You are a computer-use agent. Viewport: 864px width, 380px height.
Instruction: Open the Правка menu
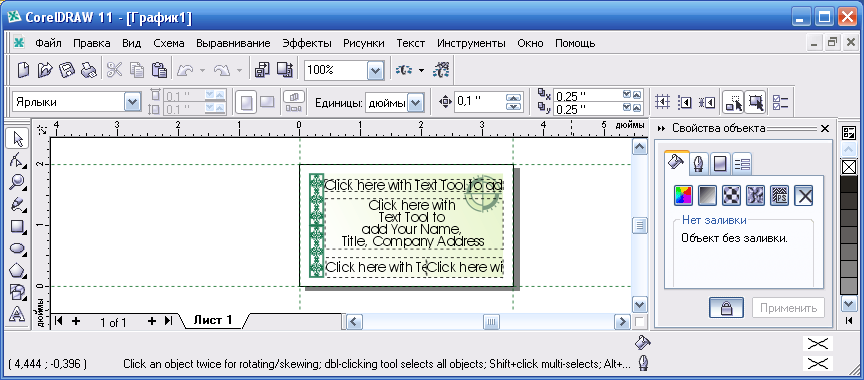coord(91,43)
